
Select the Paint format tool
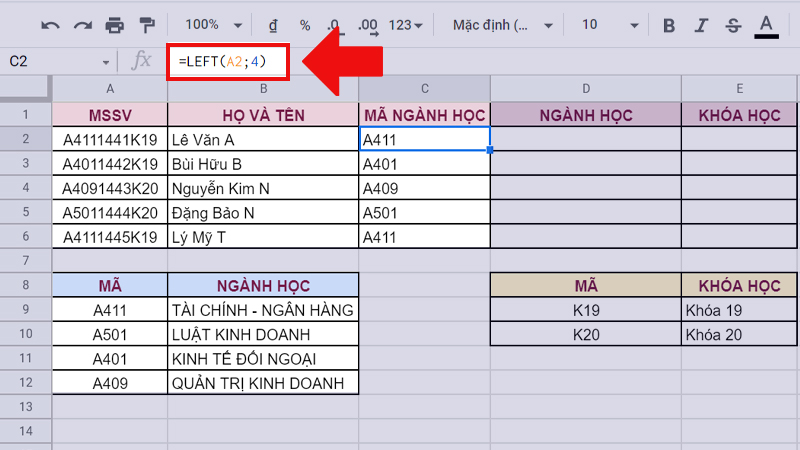pos(147,24)
